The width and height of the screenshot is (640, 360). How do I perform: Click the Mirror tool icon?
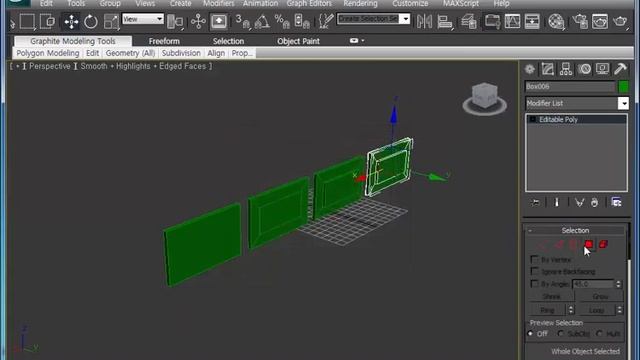click(424, 21)
